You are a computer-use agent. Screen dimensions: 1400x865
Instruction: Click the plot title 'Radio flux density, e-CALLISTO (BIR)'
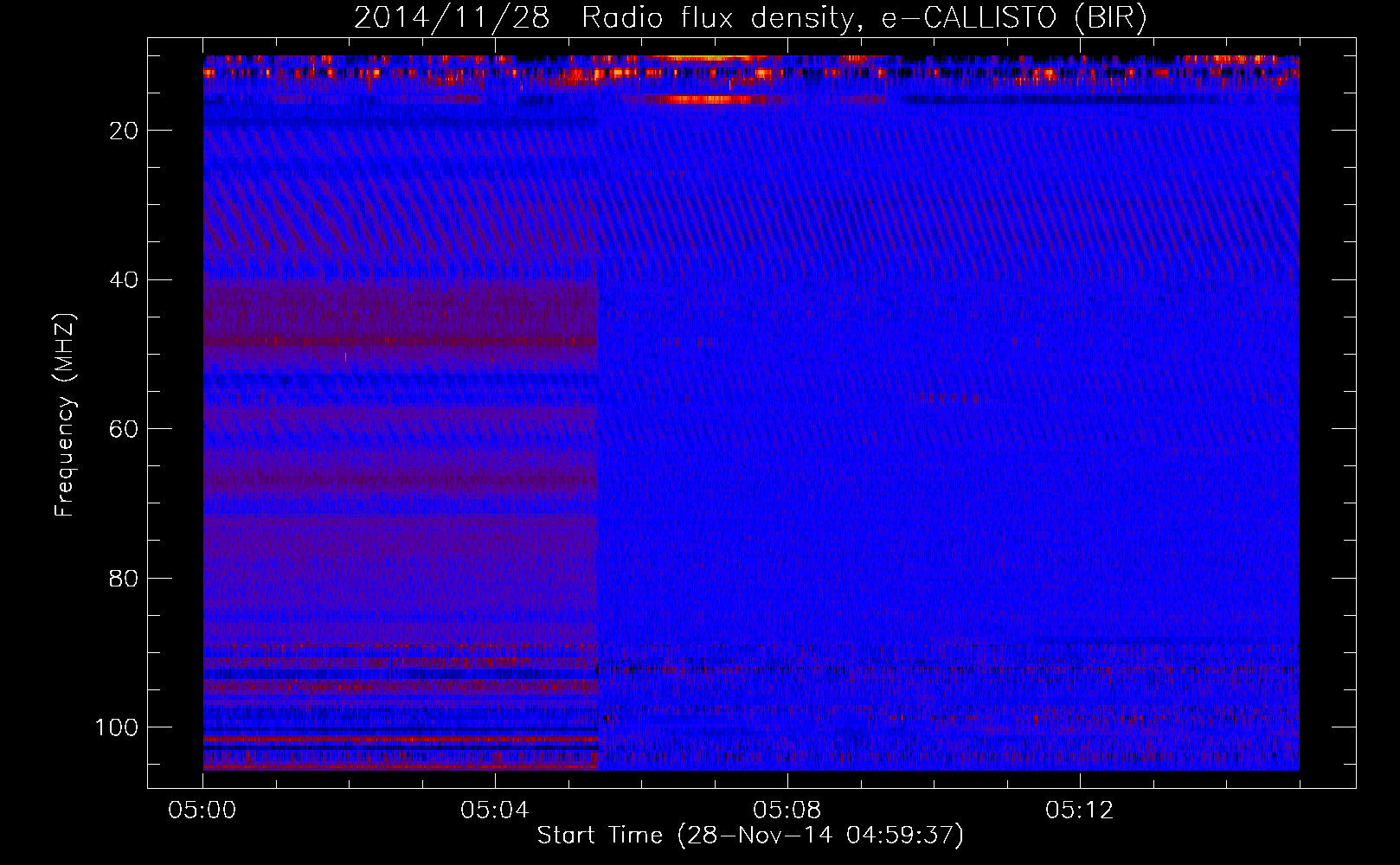click(x=864, y=17)
